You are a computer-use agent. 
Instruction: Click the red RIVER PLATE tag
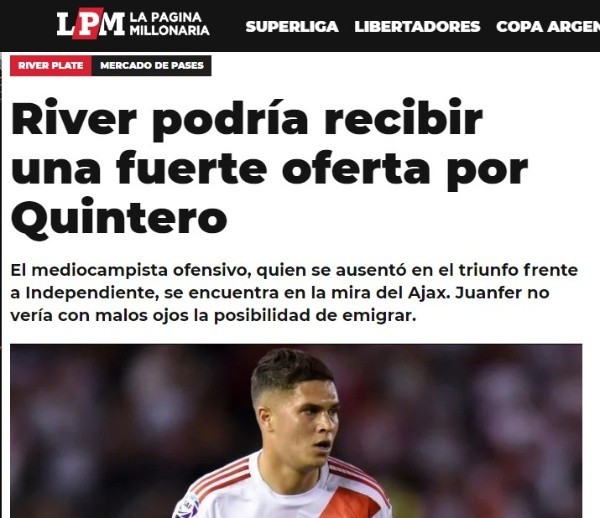51,65
